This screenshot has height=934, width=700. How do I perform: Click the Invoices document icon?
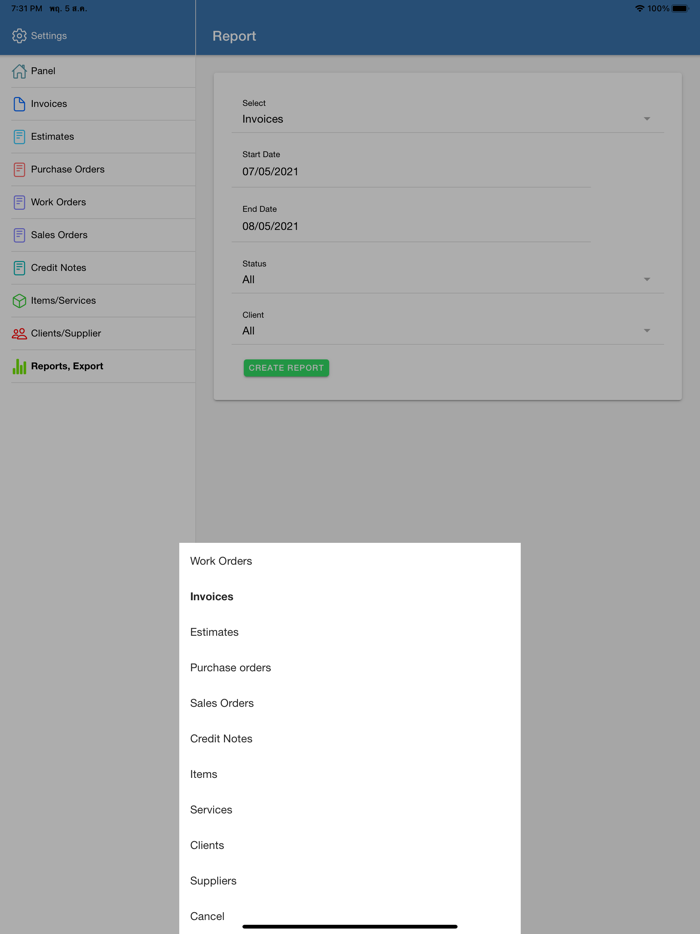[19, 104]
